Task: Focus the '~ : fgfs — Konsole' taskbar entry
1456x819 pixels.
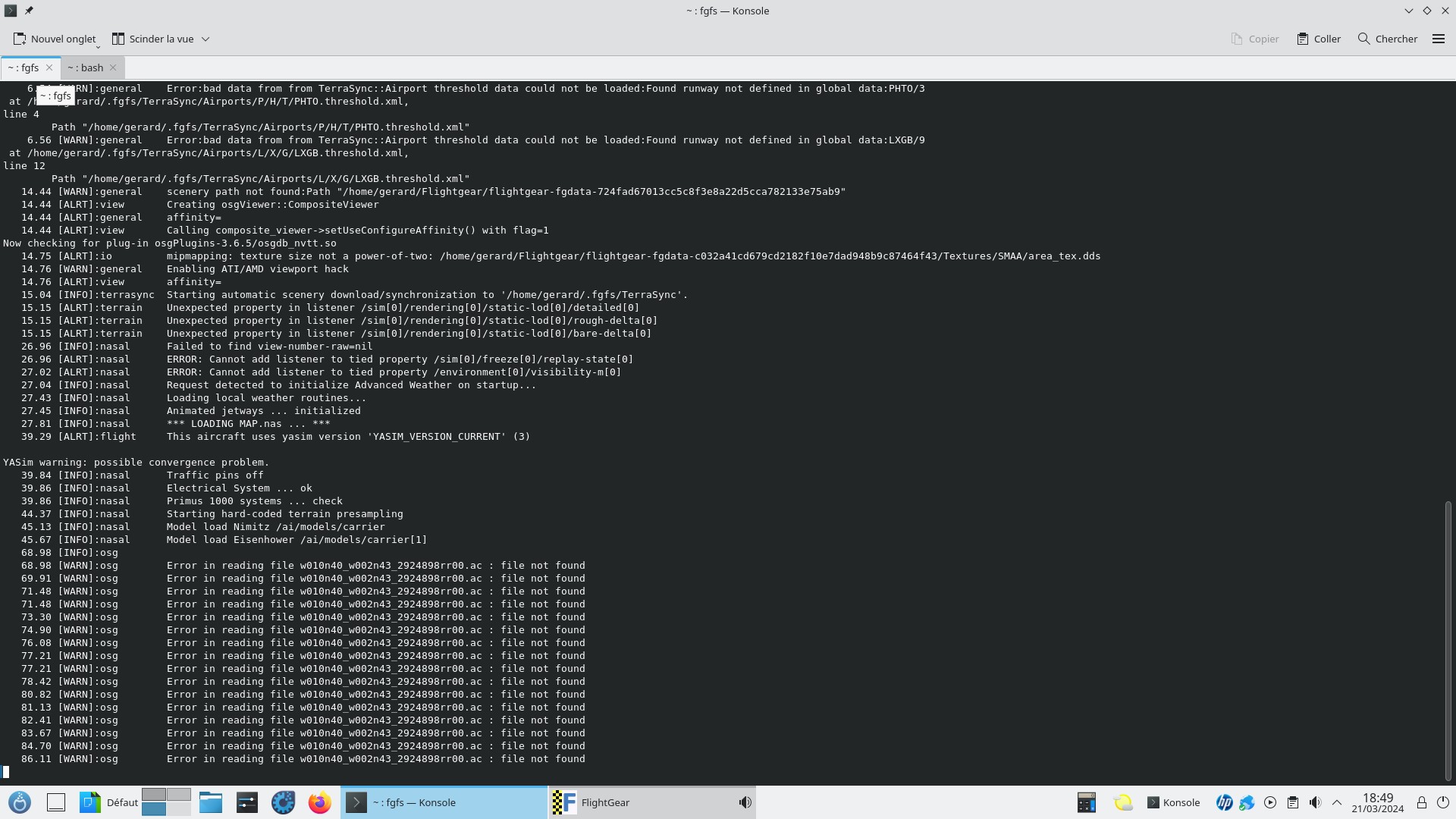Action: [x=444, y=802]
